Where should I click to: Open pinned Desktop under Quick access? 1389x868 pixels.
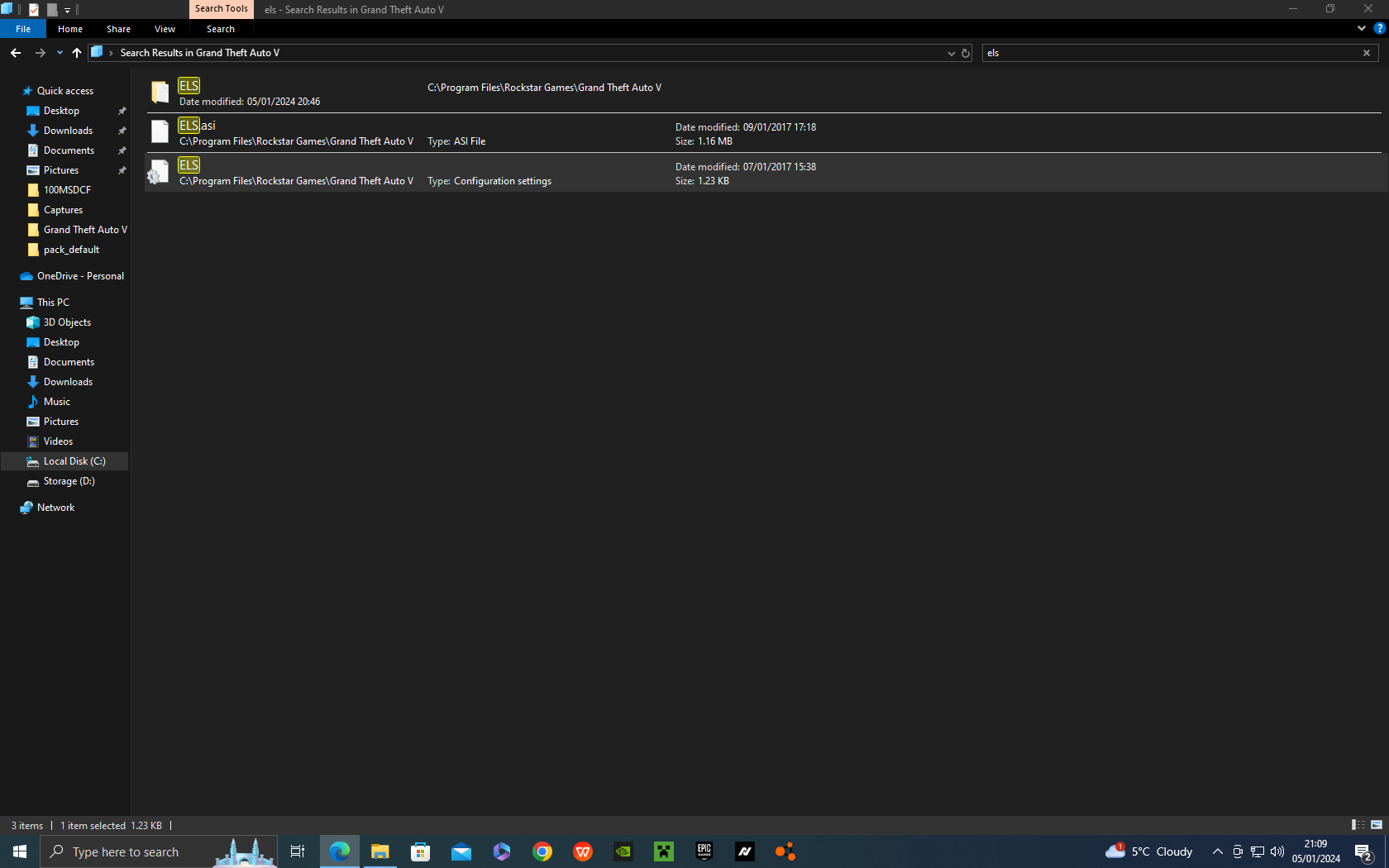pyautogui.click(x=61, y=111)
